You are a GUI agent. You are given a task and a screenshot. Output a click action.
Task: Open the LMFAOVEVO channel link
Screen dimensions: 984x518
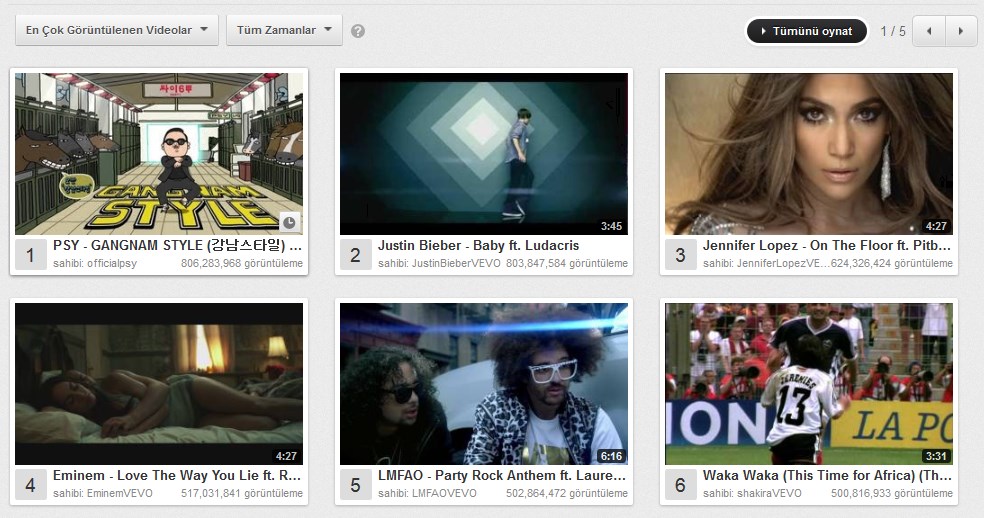click(444, 494)
